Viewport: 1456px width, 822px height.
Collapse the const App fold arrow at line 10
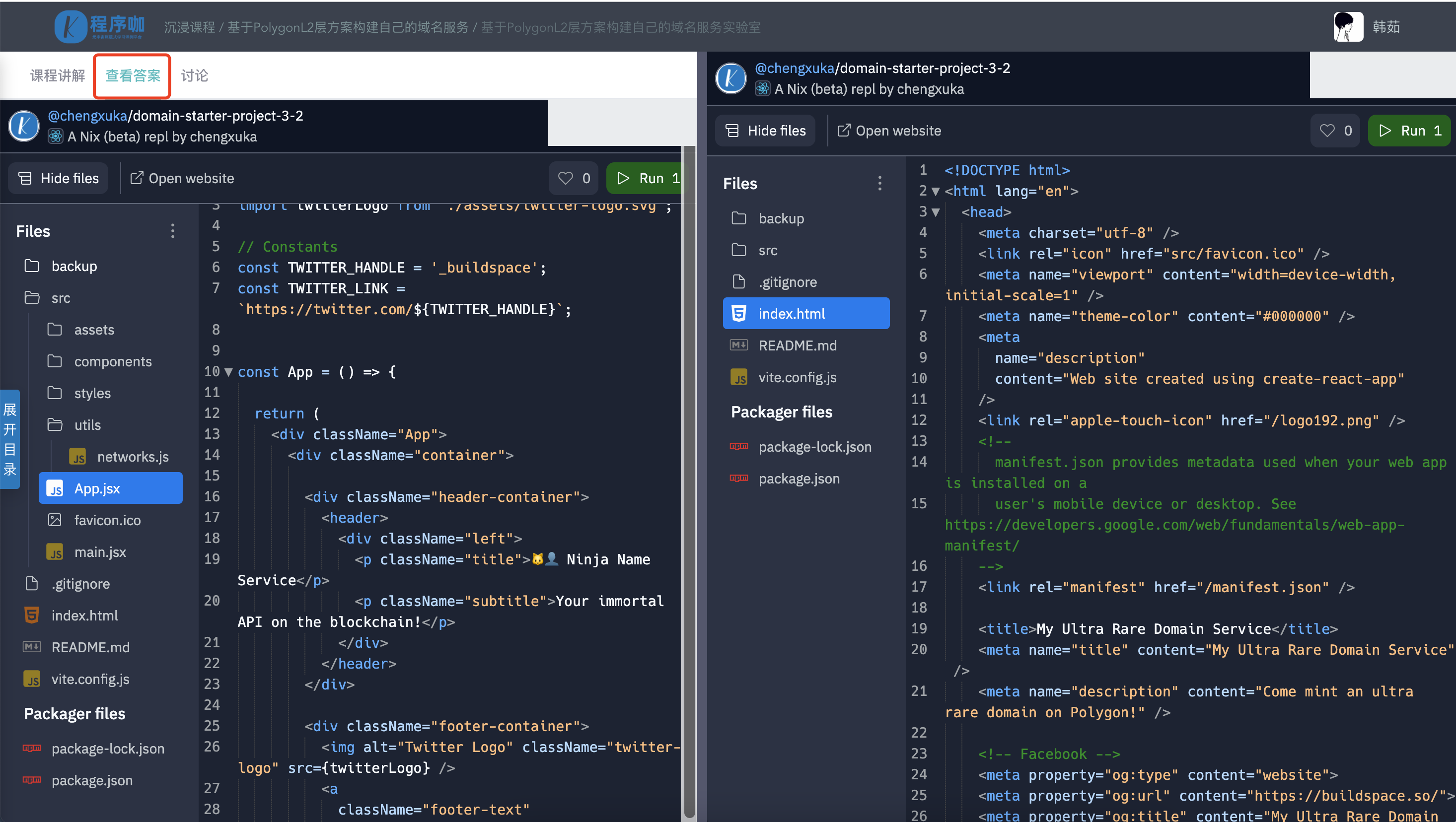click(228, 372)
